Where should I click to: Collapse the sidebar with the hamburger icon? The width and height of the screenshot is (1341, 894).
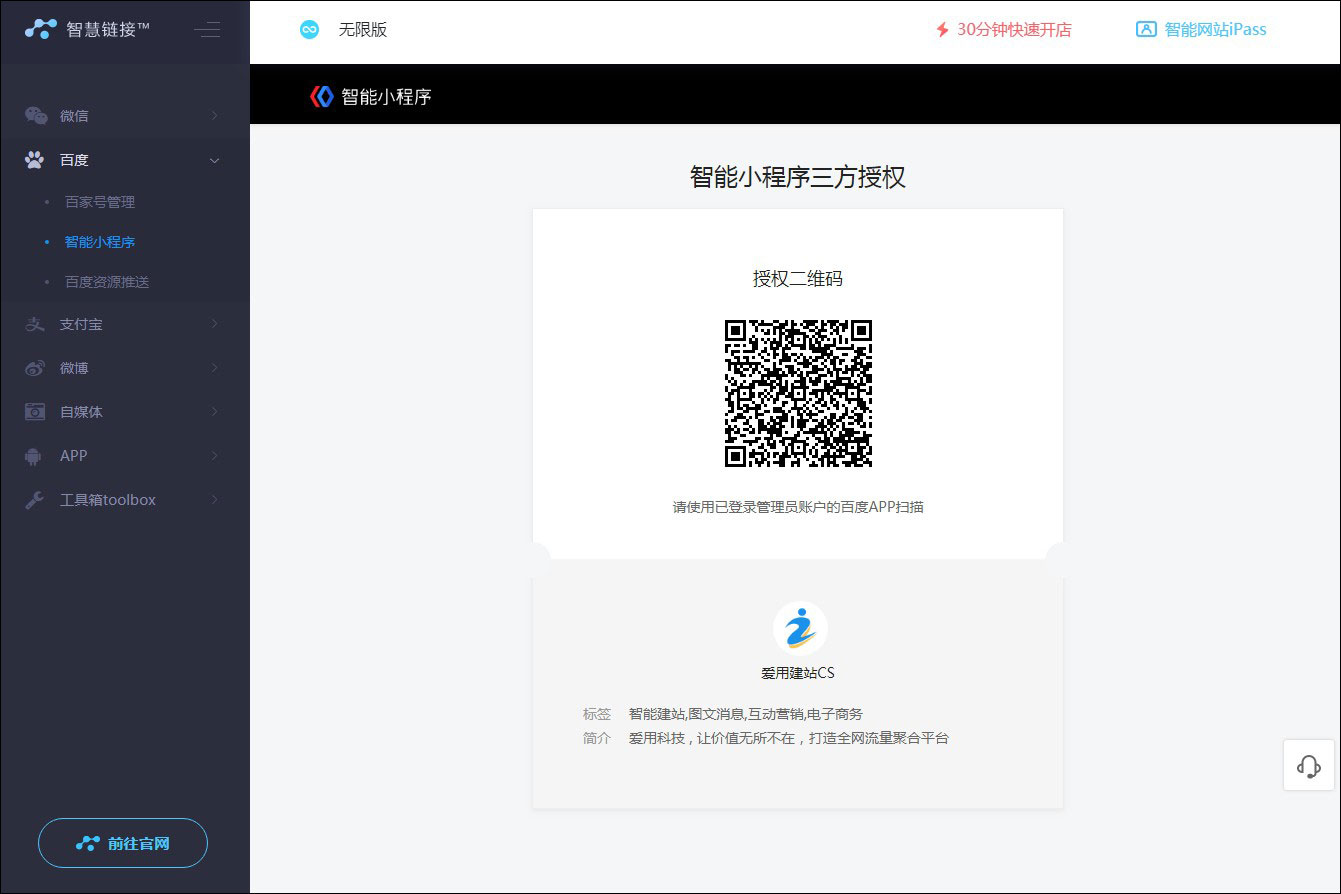(x=207, y=30)
